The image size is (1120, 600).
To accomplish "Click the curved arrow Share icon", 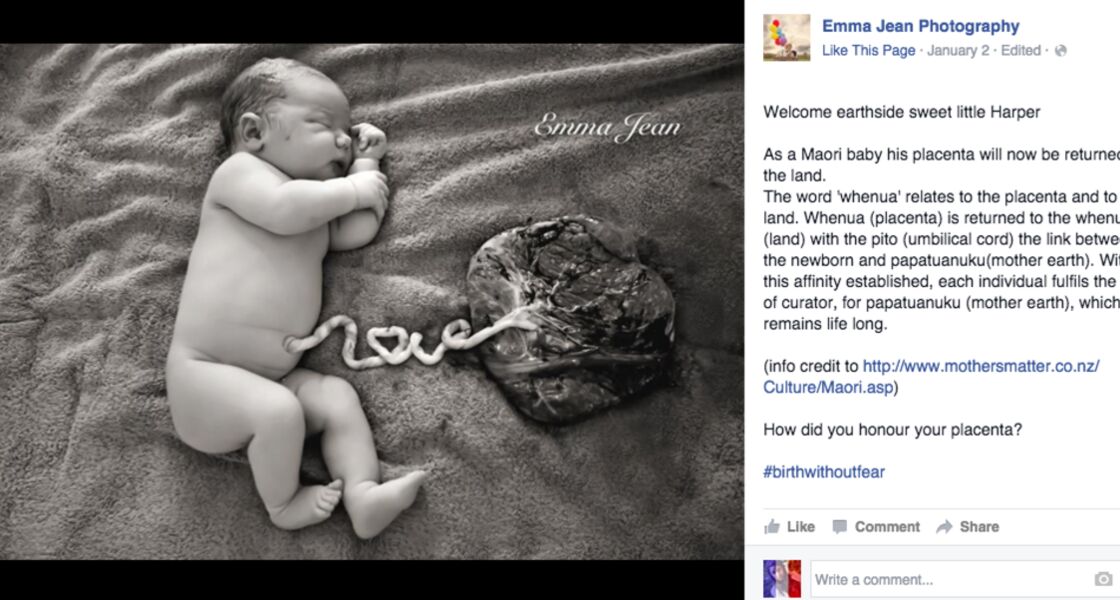I will click(x=944, y=527).
